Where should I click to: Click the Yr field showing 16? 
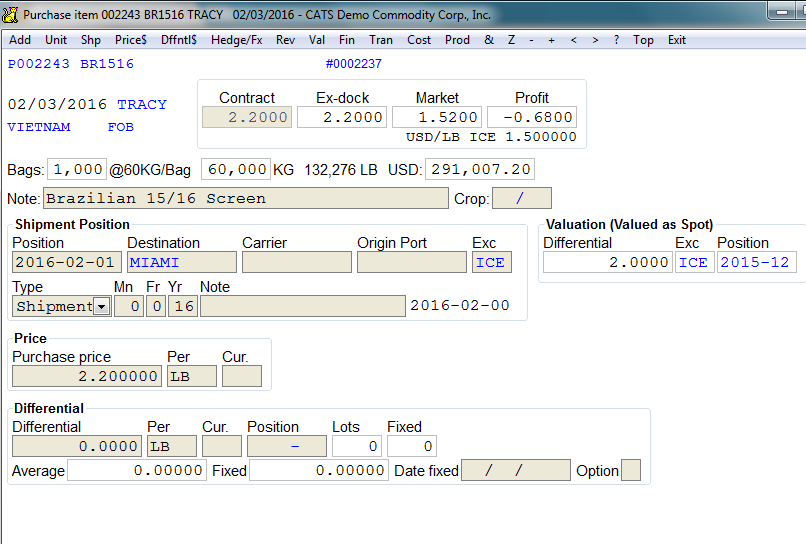tap(183, 306)
